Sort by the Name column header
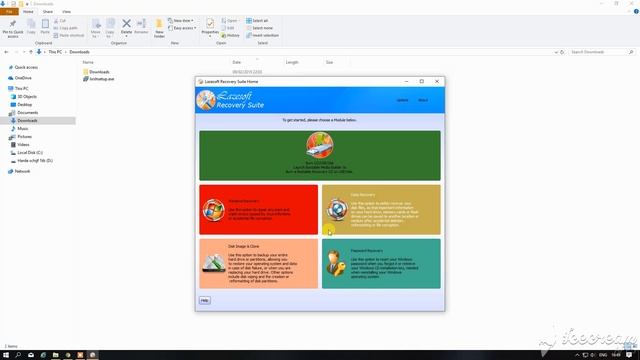 click(88, 62)
